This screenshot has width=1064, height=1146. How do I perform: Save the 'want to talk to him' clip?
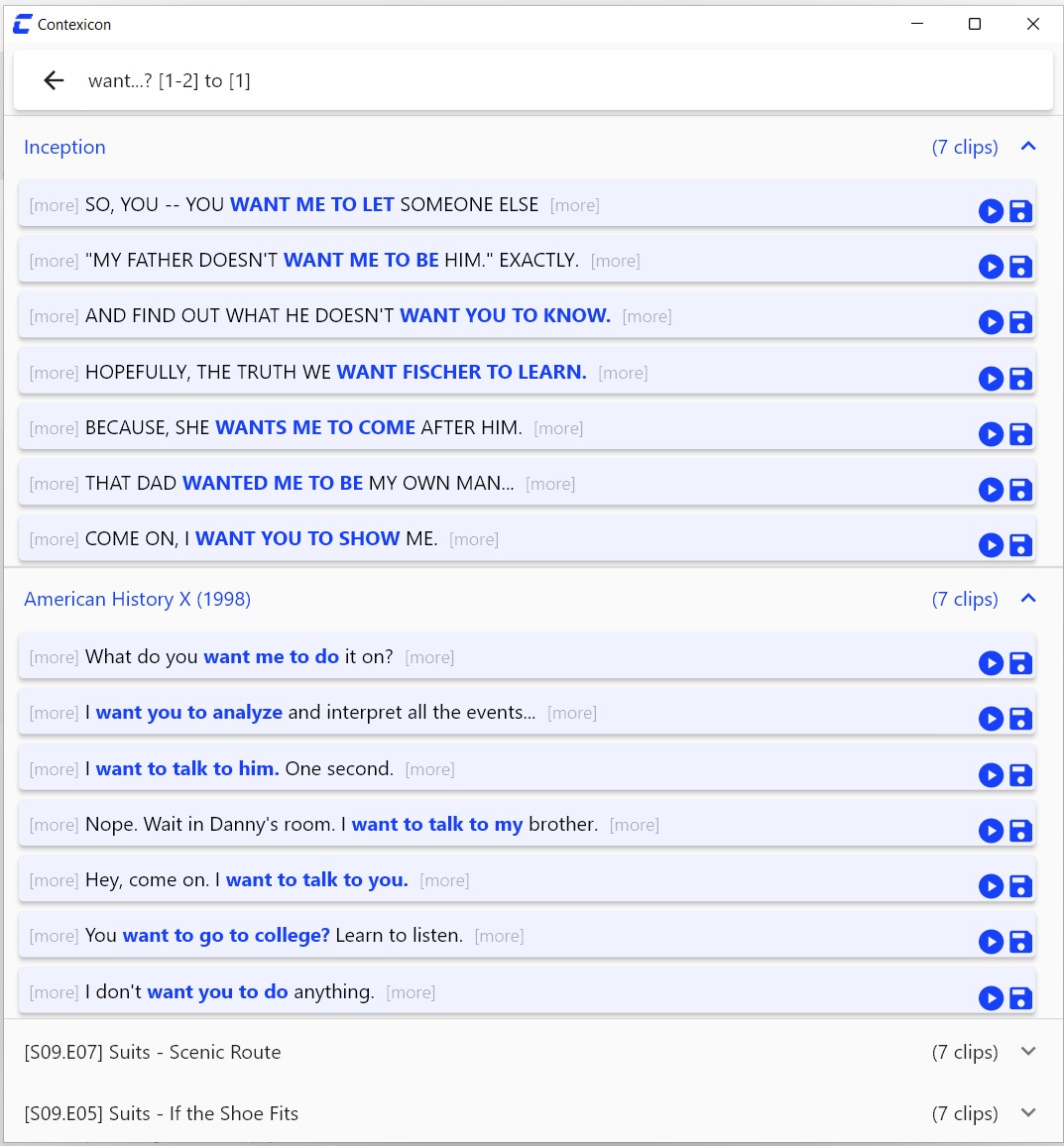coord(1020,774)
